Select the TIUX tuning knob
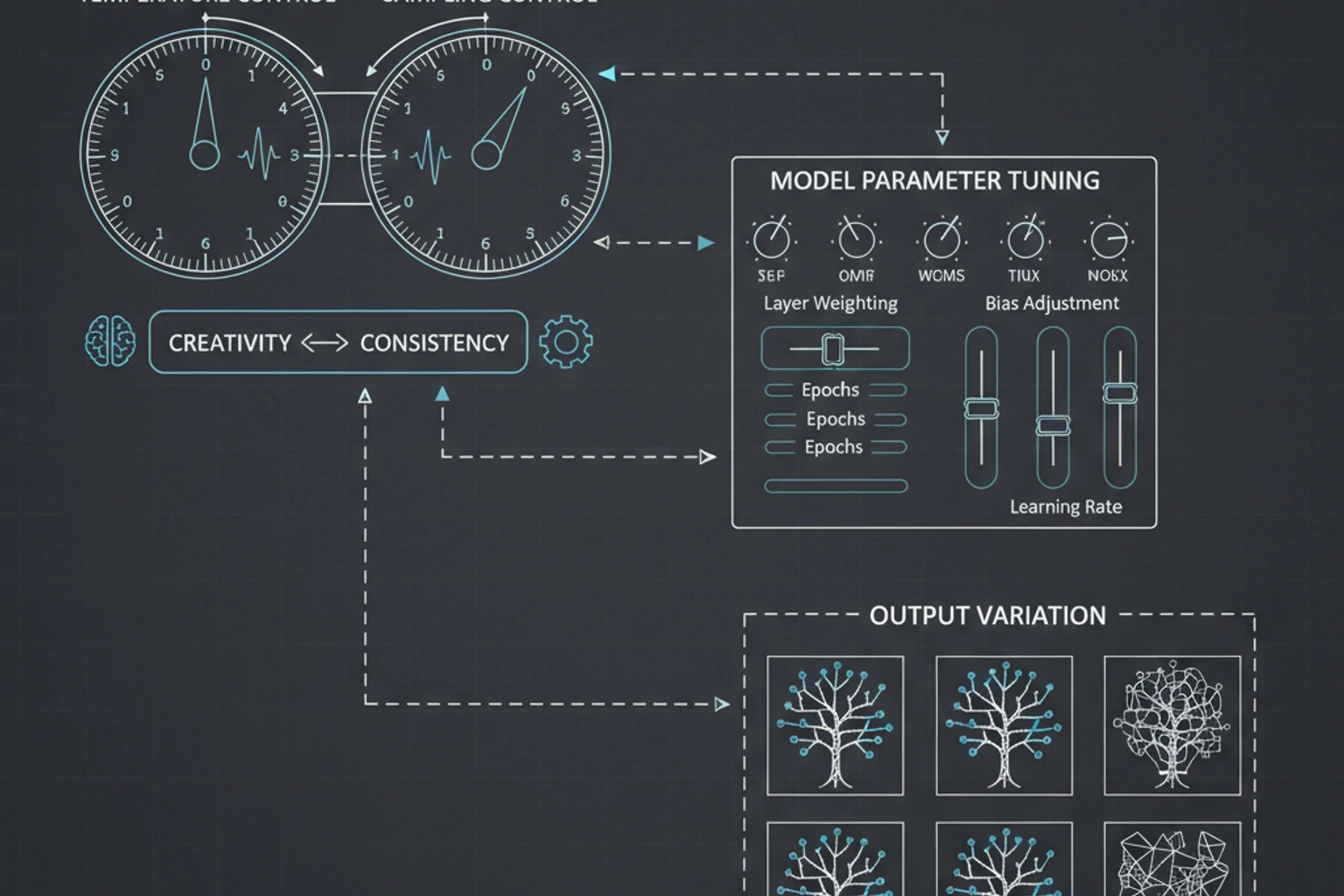Viewport: 1344px width, 896px height. click(1025, 239)
